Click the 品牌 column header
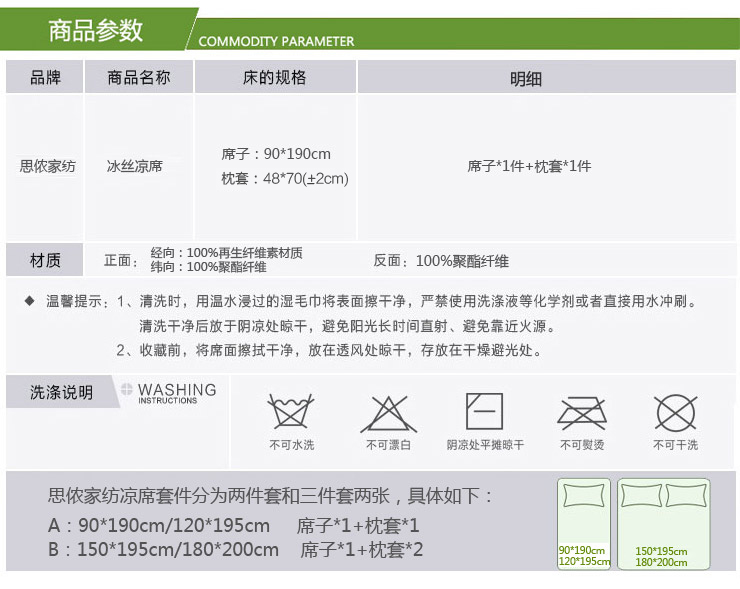 (45, 77)
